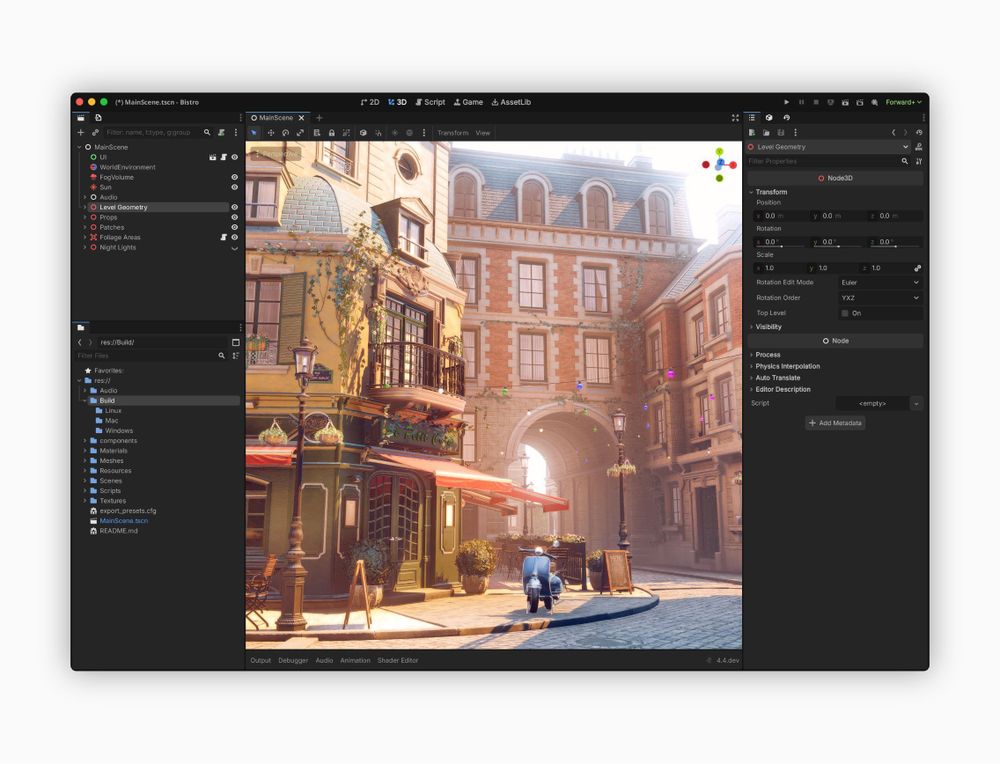Activate the Move Mode tool
Image resolution: width=1000 pixels, height=764 pixels.
click(x=270, y=133)
